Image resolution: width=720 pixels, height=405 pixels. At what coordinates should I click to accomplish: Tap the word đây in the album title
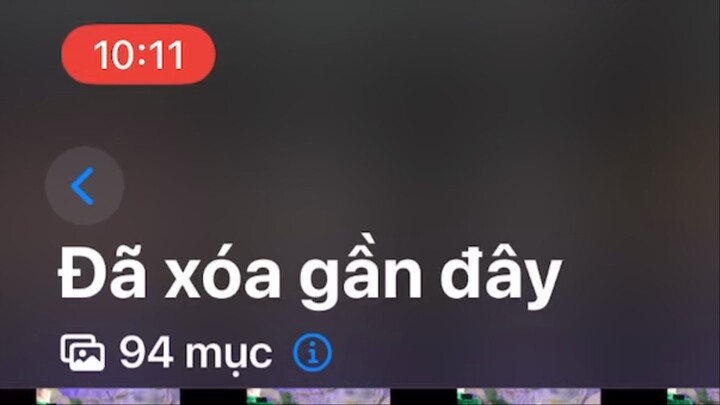coord(501,277)
